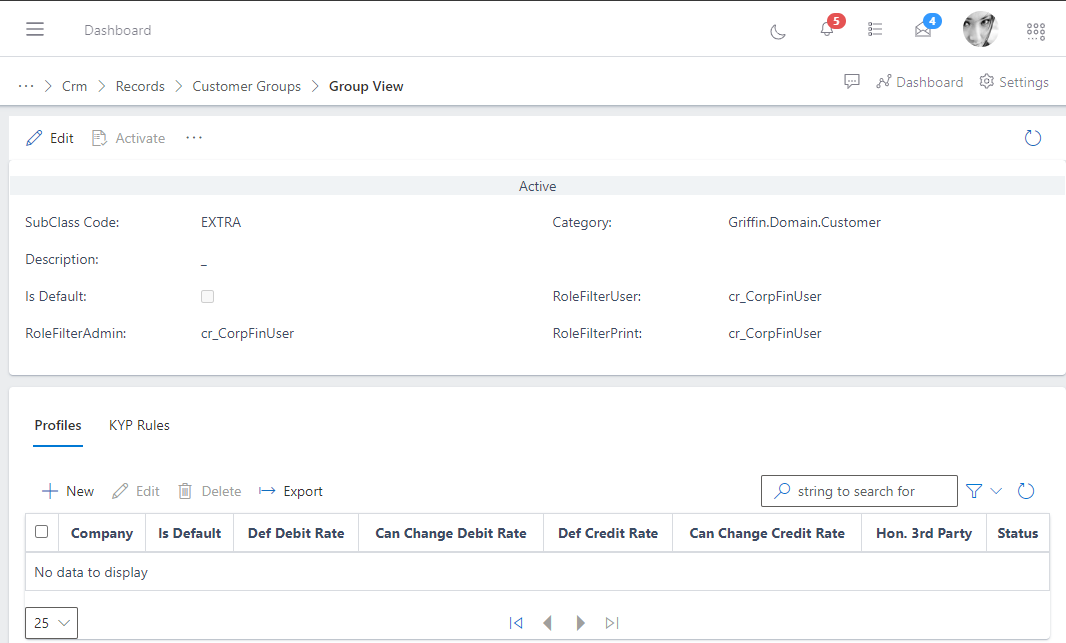Open messages via the envelope icon
The height and width of the screenshot is (643, 1066).
(922, 30)
